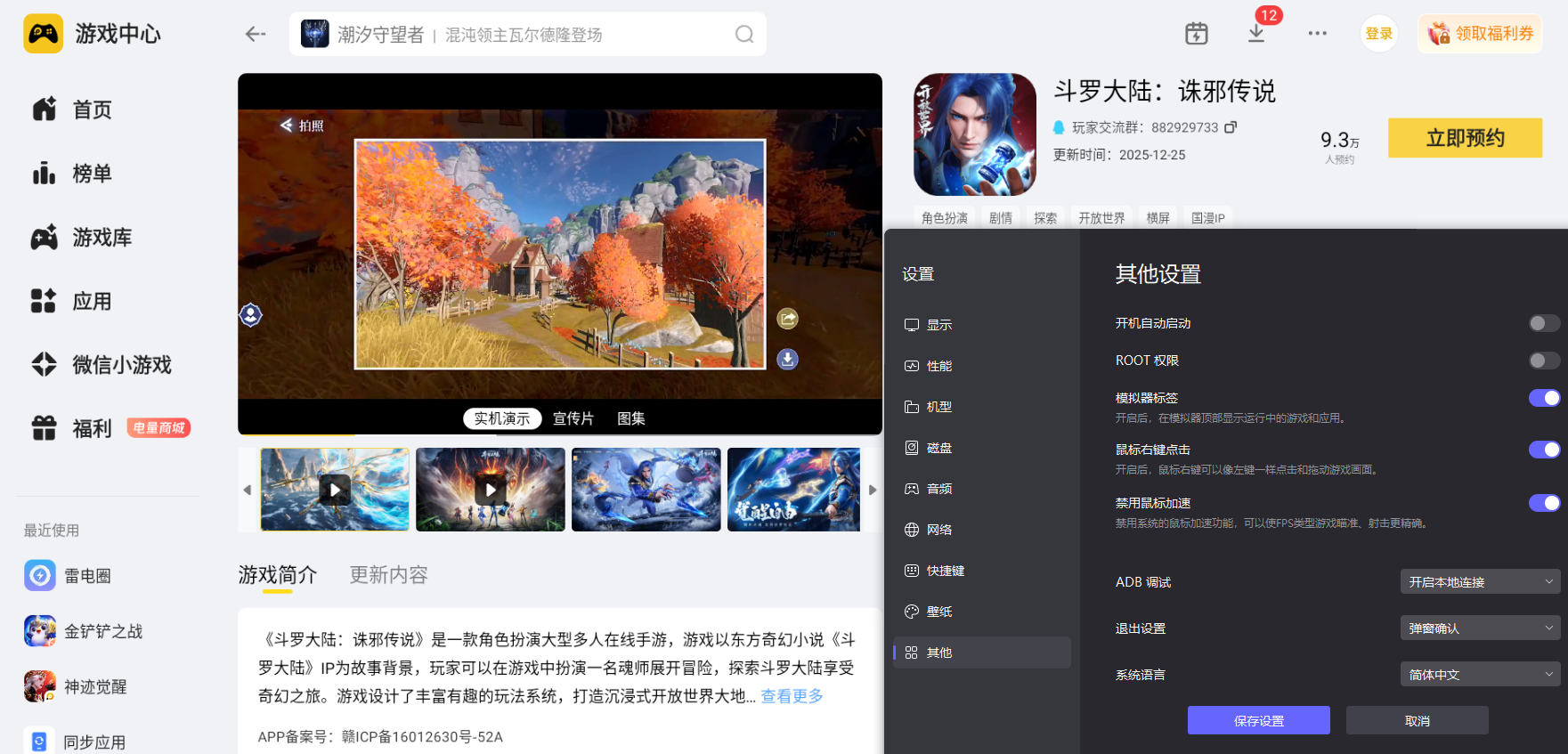
Task: Open the downloads icon with badge 12
Action: [x=1256, y=34]
